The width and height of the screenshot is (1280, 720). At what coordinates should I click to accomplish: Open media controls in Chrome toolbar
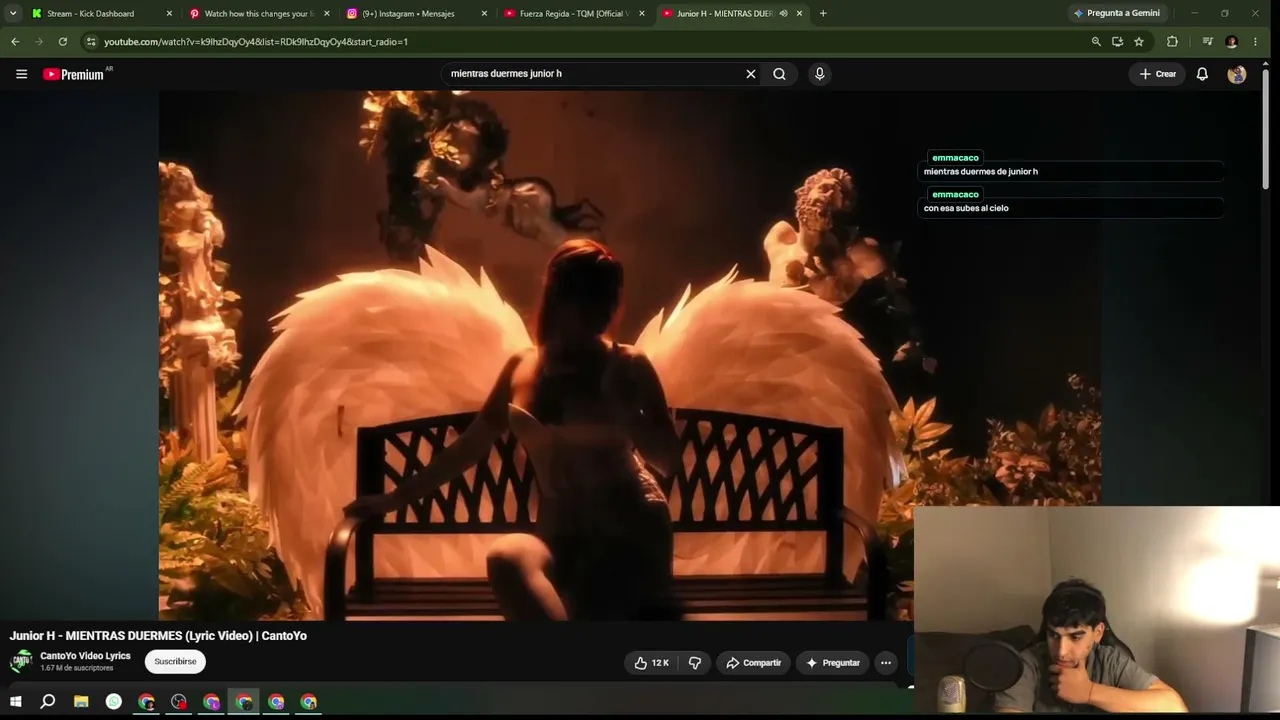[x=1208, y=42]
